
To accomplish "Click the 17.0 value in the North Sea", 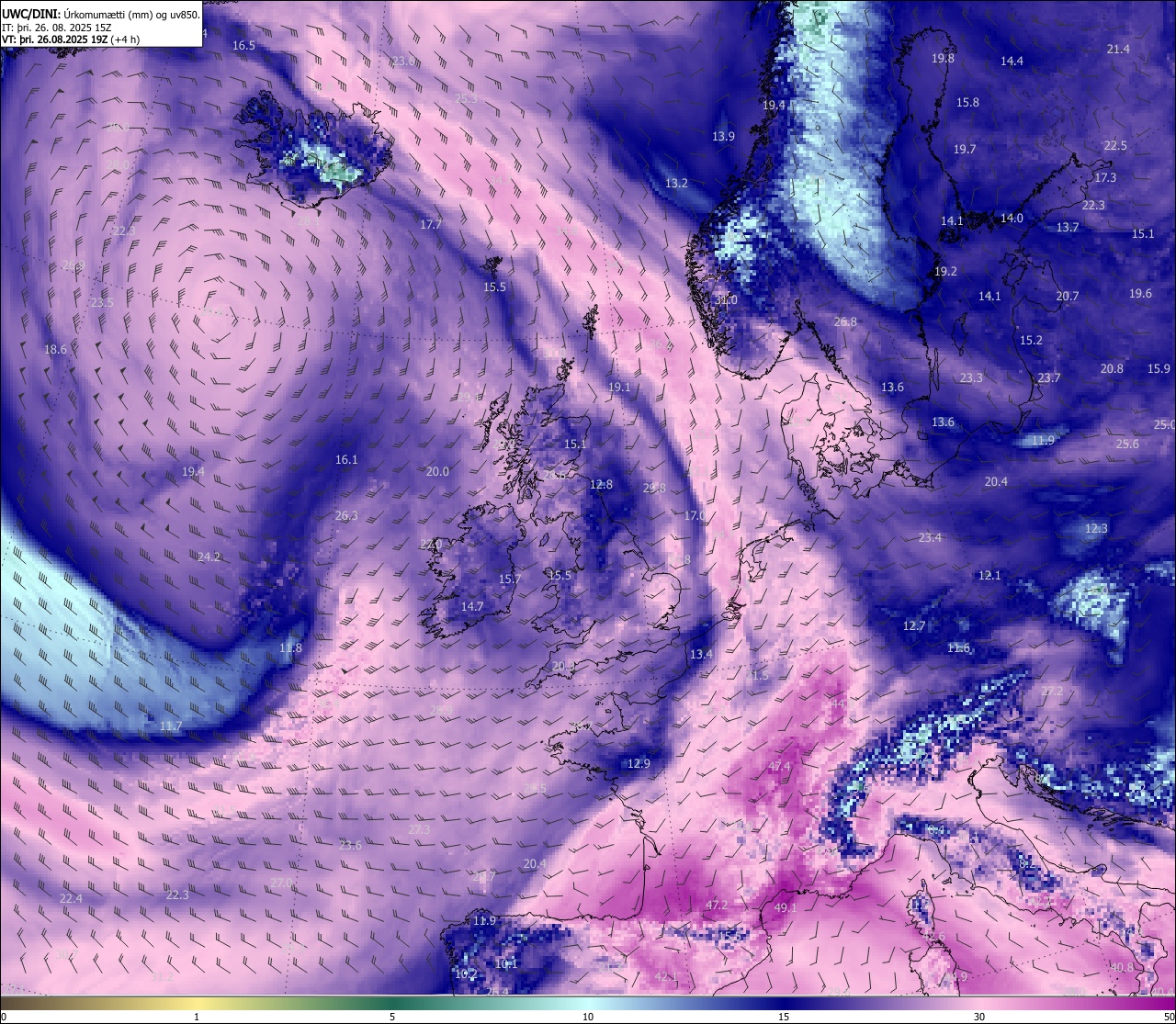I will coord(695,516).
